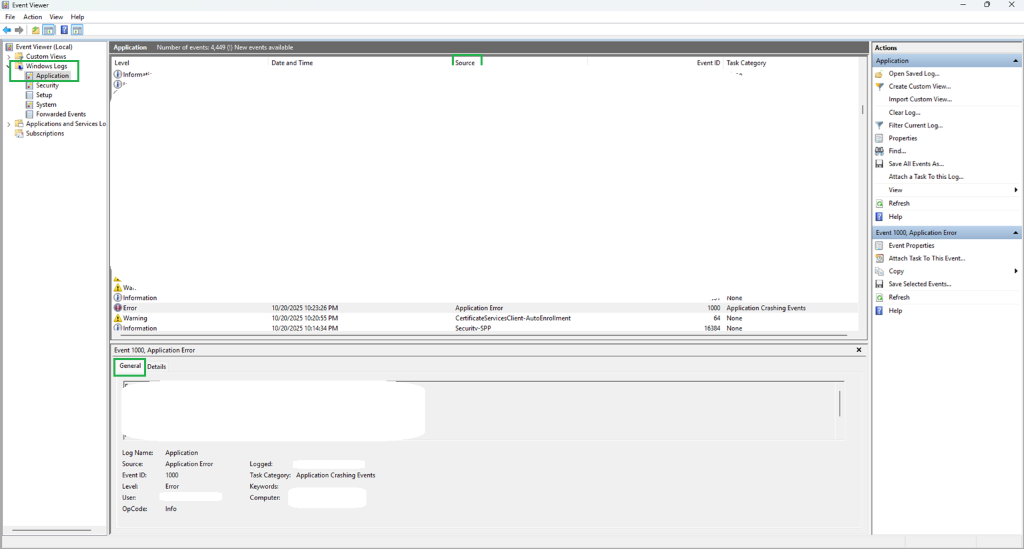
Task: Click the Event Viewer (Local) root icon
Action: pyautogui.click(x=9, y=47)
